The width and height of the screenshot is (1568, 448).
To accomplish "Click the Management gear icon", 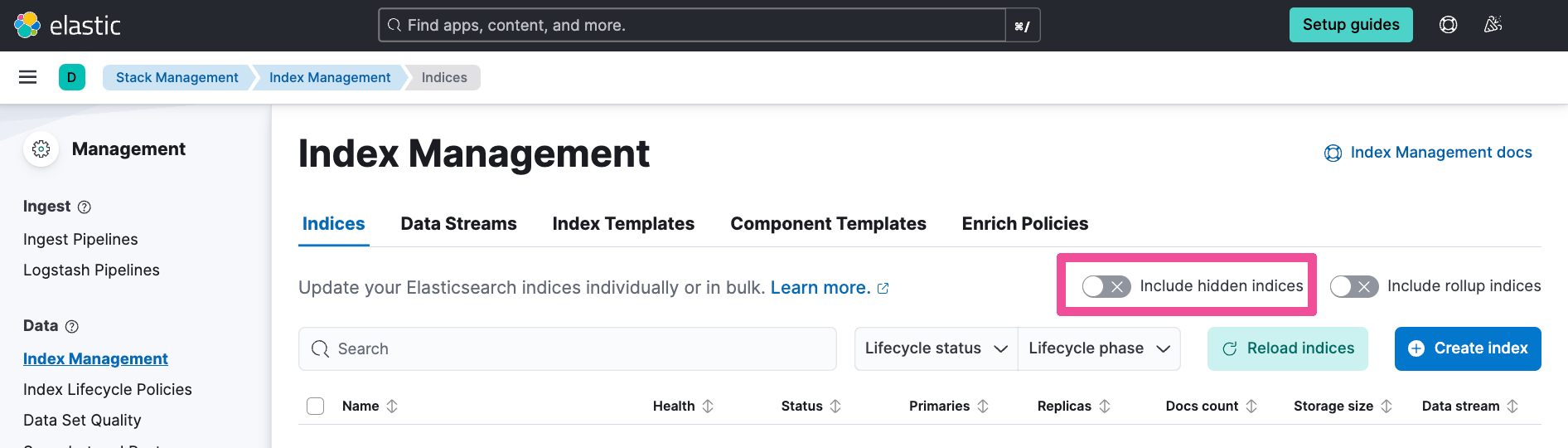I will tap(41, 149).
